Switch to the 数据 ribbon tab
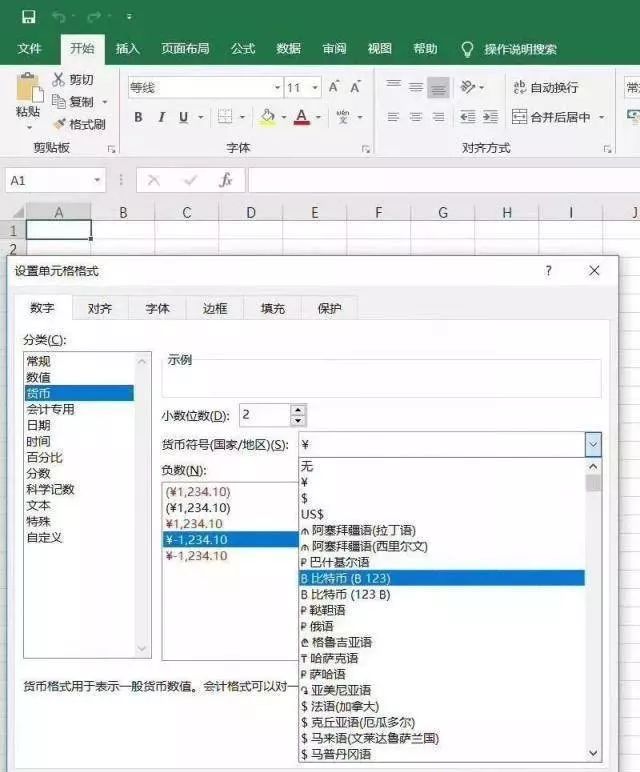Viewport: 640px width, 772px height. point(288,48)
